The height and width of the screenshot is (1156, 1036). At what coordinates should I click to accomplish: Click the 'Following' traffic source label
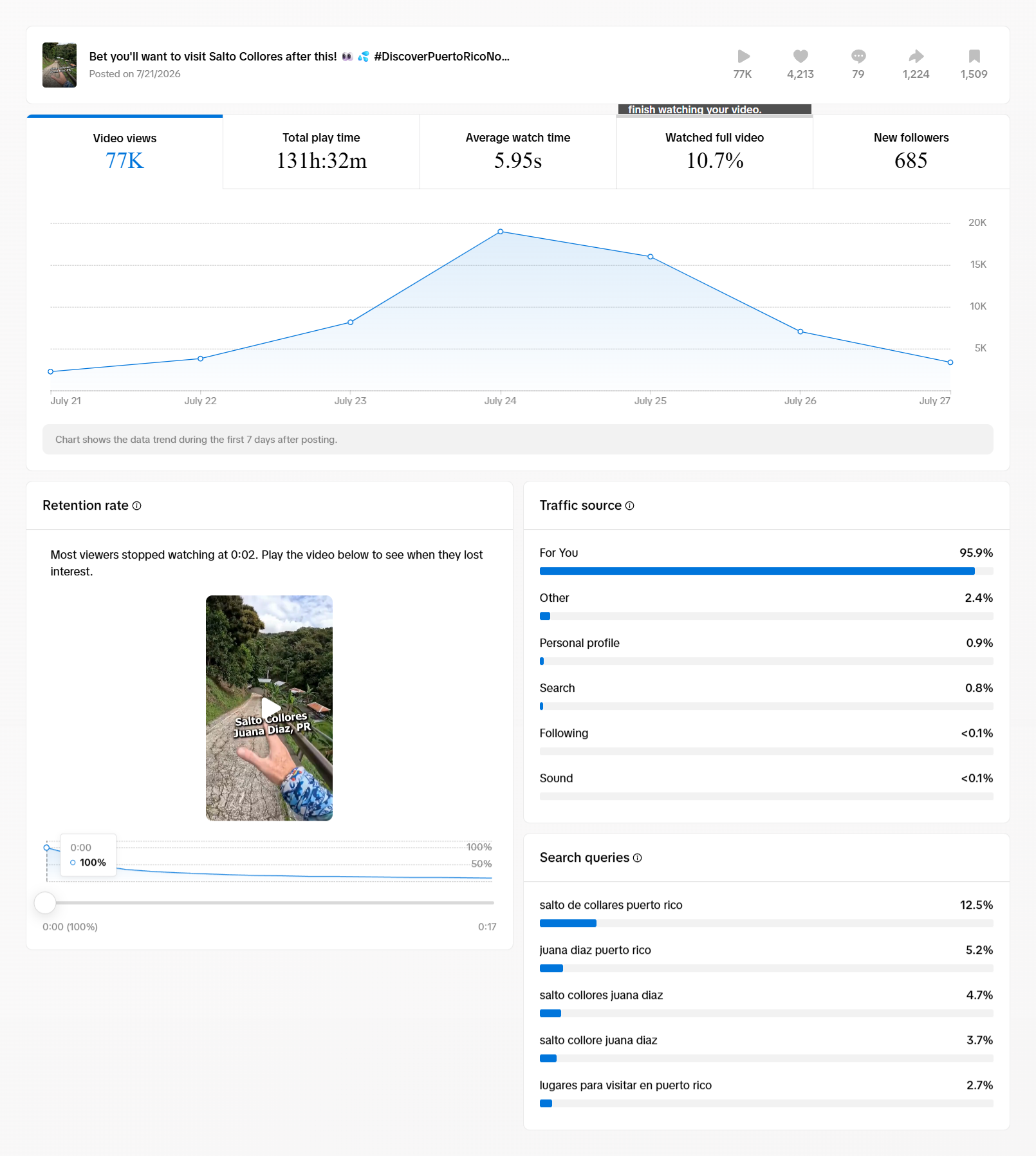[x=564, y=733]
